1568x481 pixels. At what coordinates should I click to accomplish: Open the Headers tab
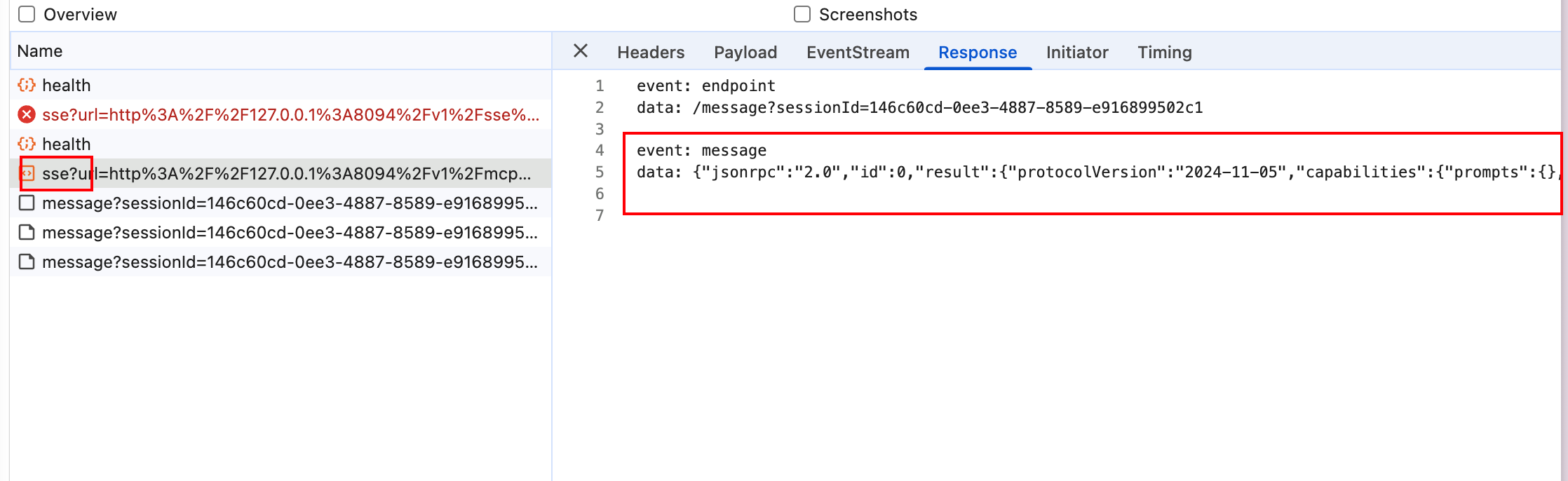[650, 53]
